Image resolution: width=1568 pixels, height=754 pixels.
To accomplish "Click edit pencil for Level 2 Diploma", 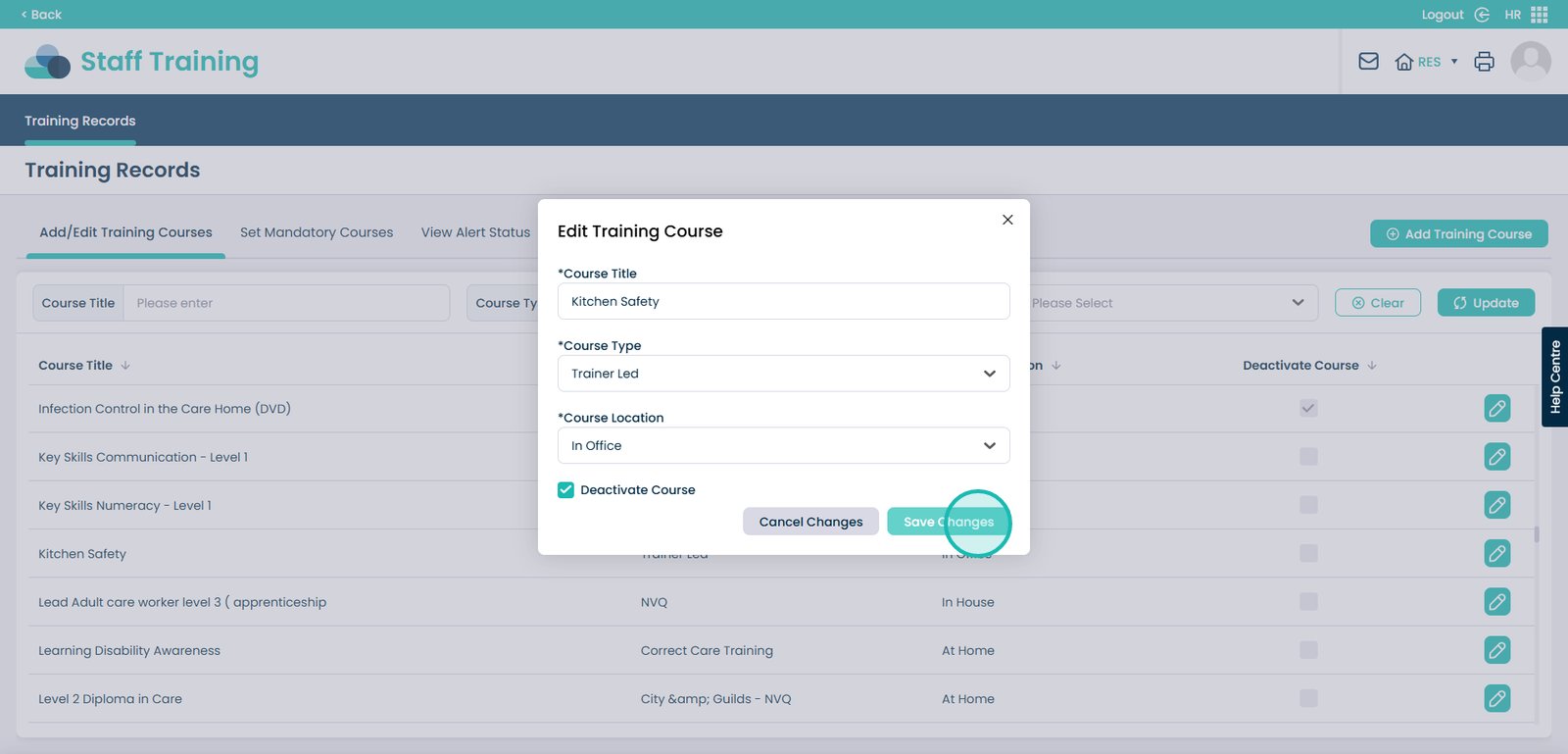I will click(1496, 698).
